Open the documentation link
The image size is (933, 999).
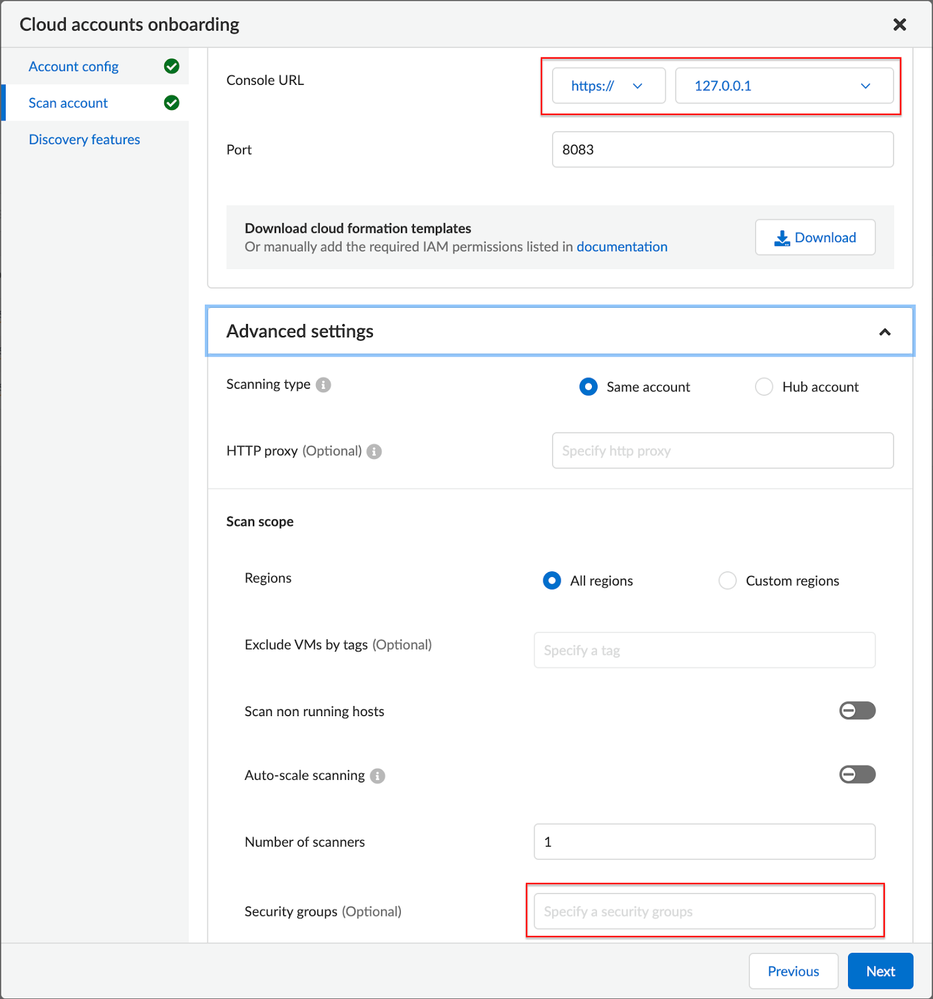[x=622, y=247]
